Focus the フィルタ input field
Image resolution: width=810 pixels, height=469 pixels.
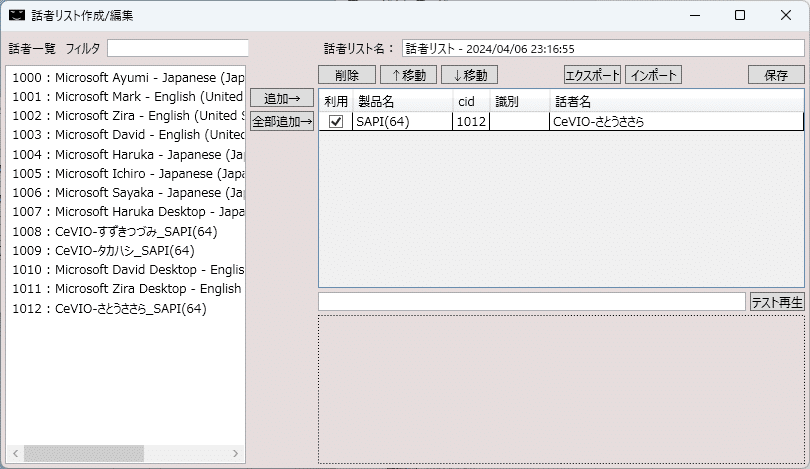pyautogui.click(x=178, y=49)
